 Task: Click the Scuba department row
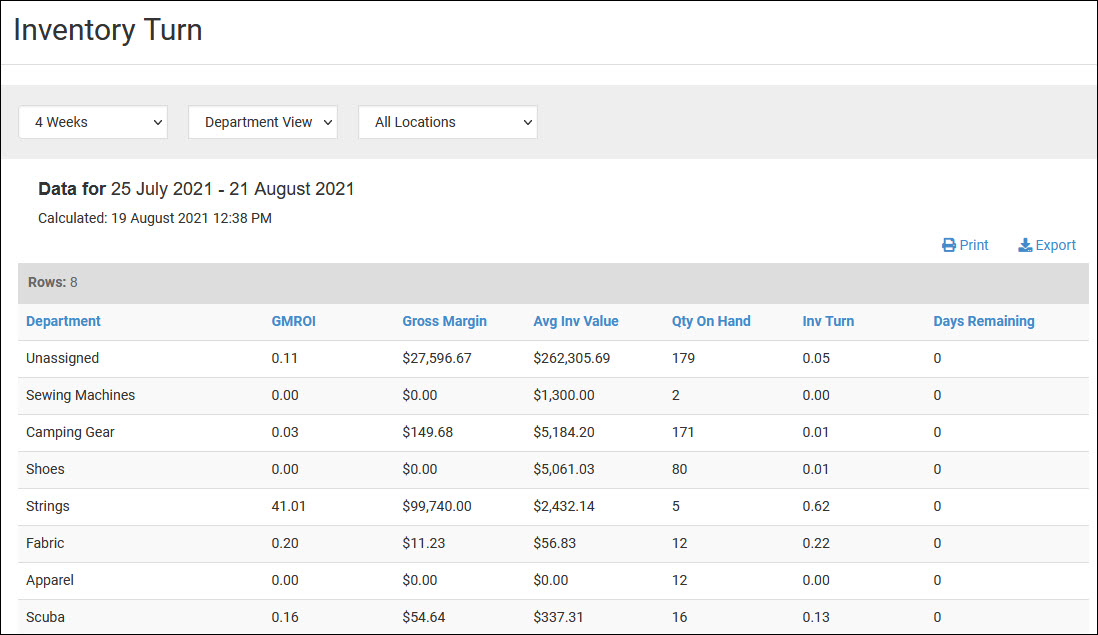tap(45, 617)
